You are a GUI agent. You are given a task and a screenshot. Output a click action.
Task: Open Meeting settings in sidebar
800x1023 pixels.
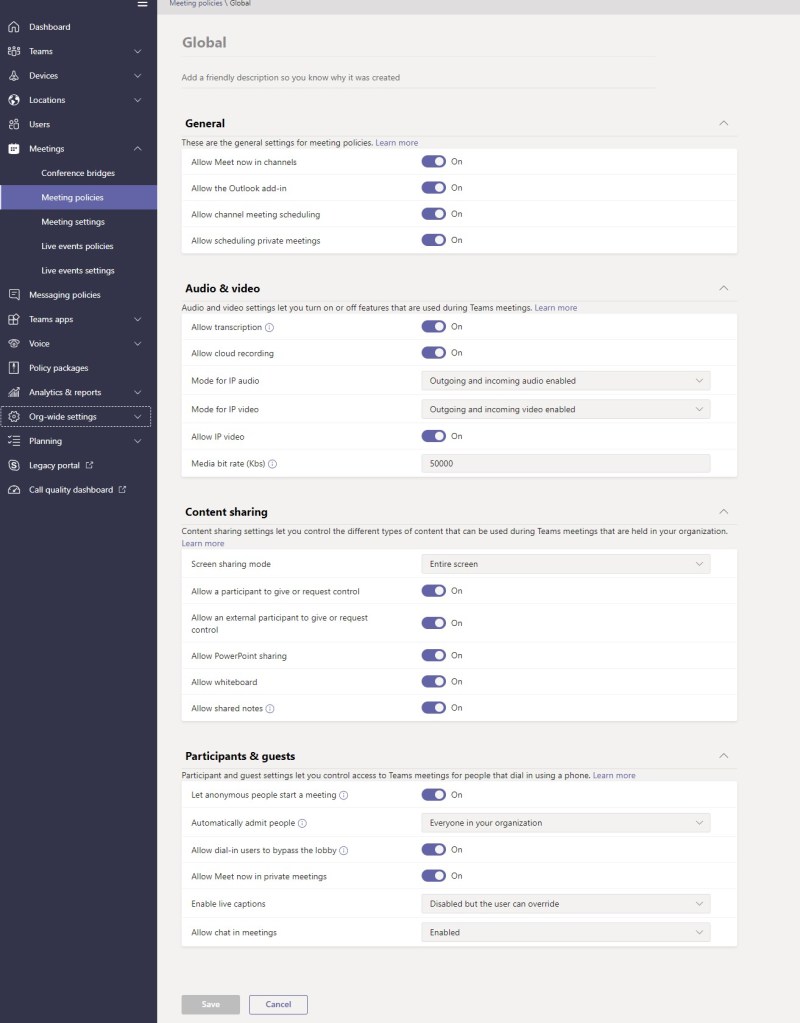tap(73, 222)
